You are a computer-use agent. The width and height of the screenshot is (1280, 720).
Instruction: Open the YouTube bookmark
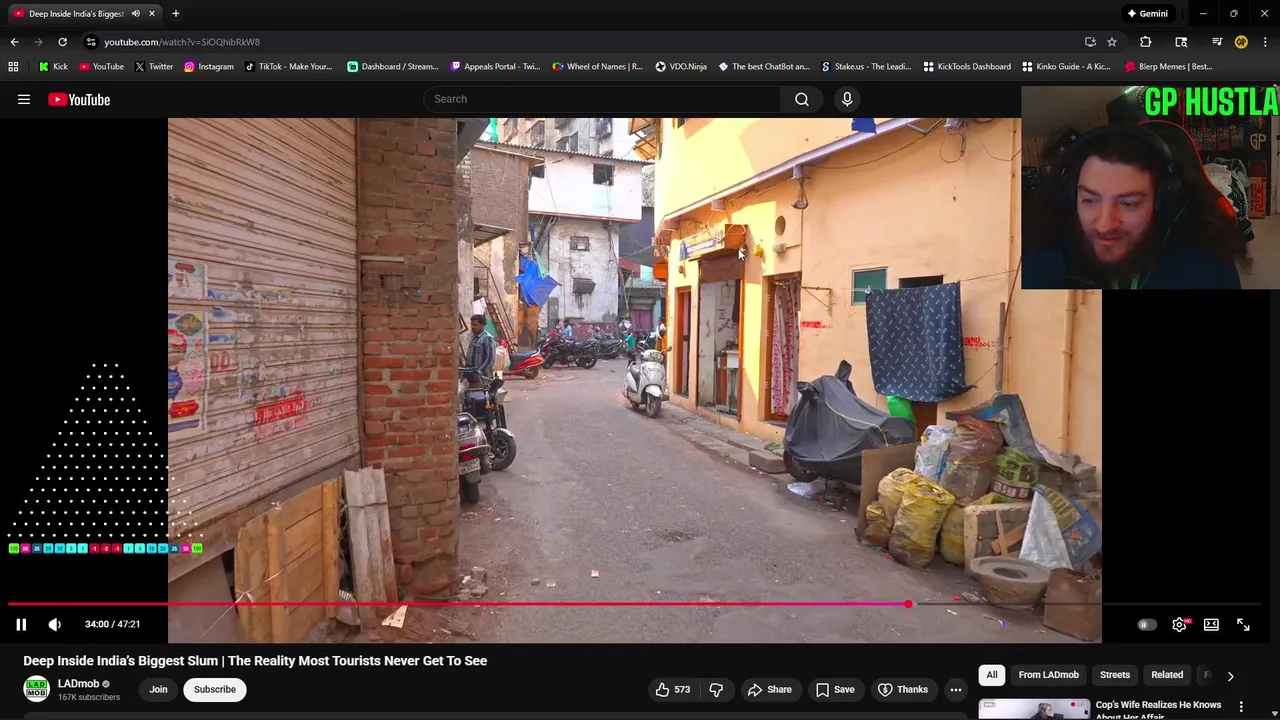point(101,67)
